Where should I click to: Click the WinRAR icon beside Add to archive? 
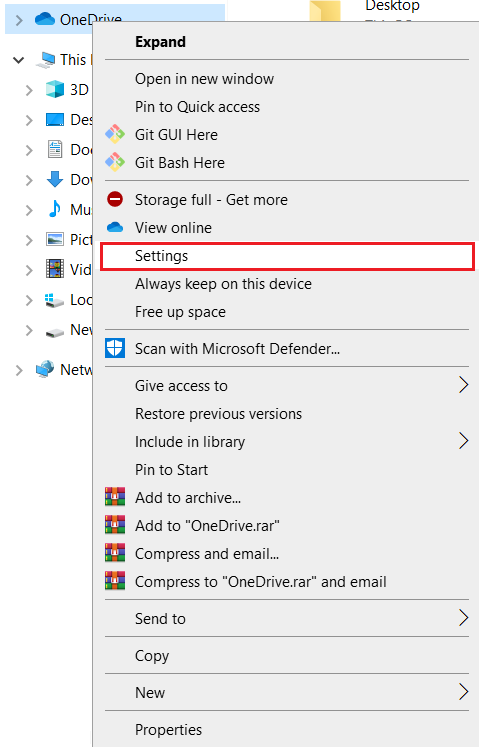point(115,497)
